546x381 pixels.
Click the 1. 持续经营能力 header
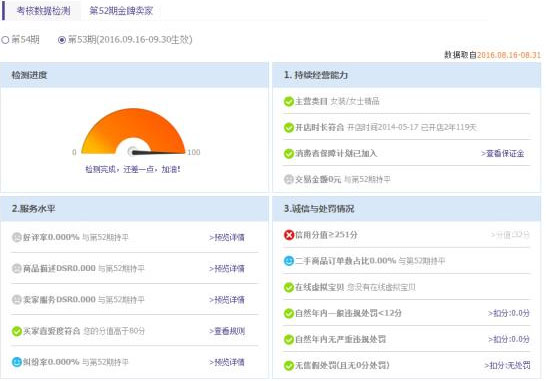point(406,75)
